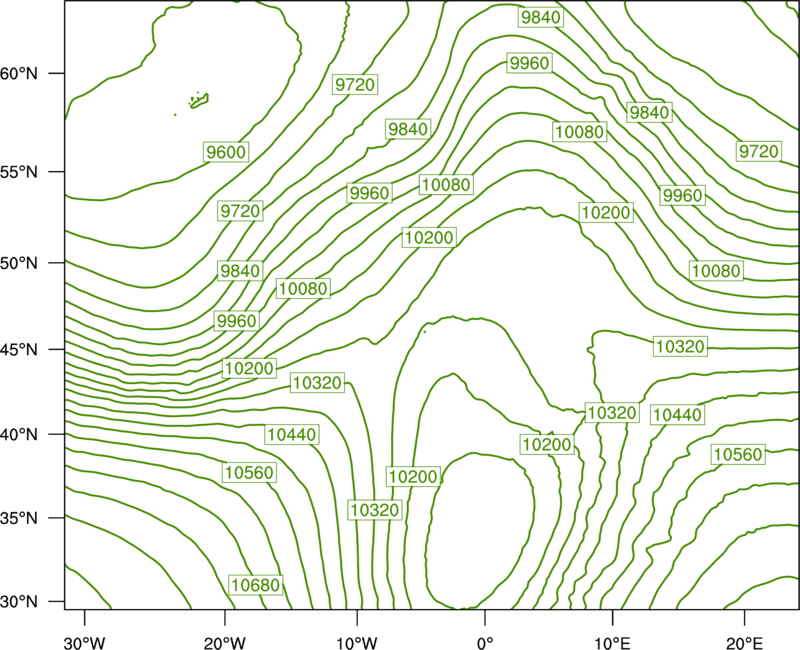The image size is (800, 650).
Task: Click the 10080 label near 50°N 18°E
Action: (x=716, y=270)
